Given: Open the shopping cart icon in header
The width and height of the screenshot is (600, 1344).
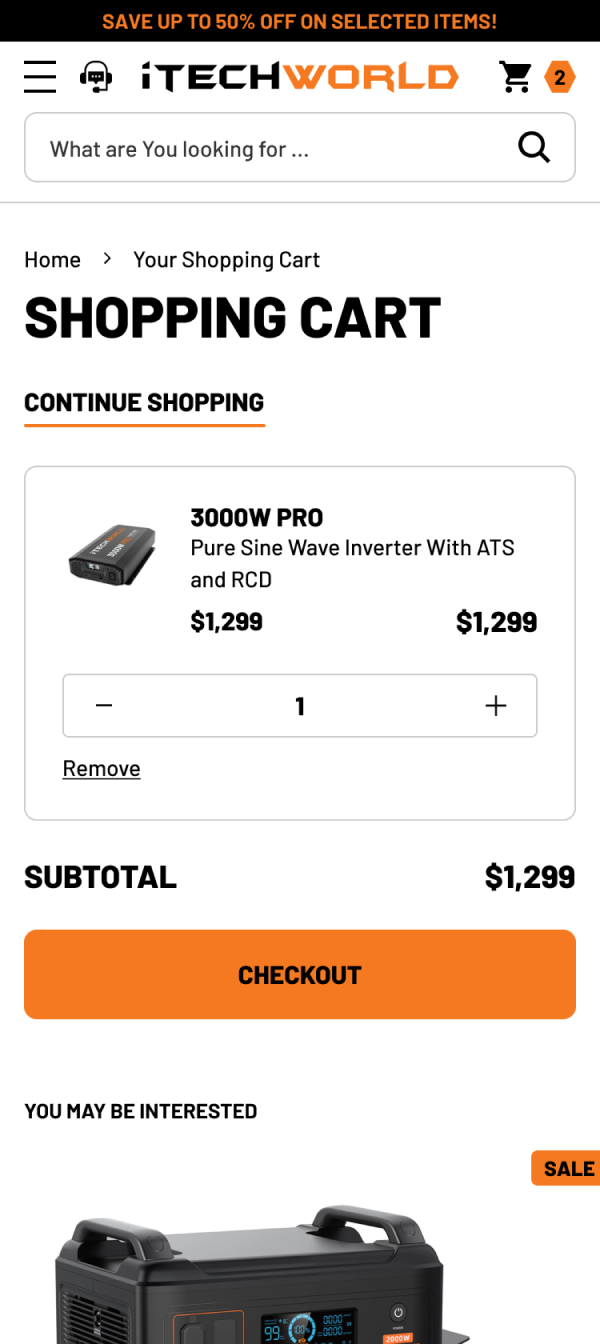Looking at the screenshot, I should click(516, 77).
